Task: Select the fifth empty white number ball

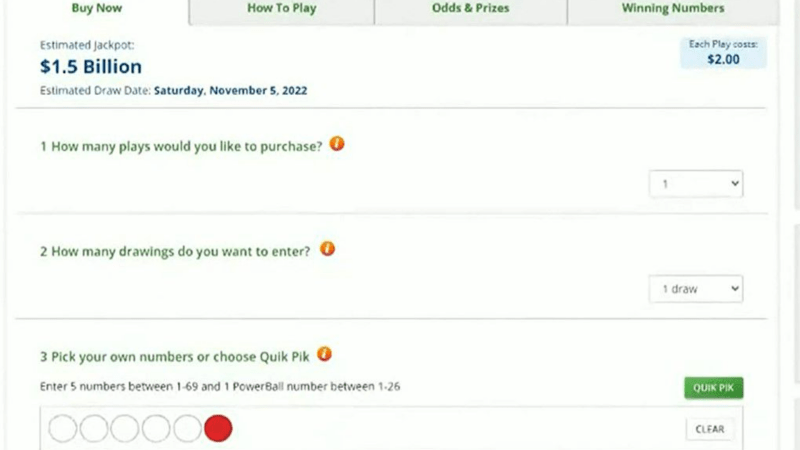Action: point(187,428)
